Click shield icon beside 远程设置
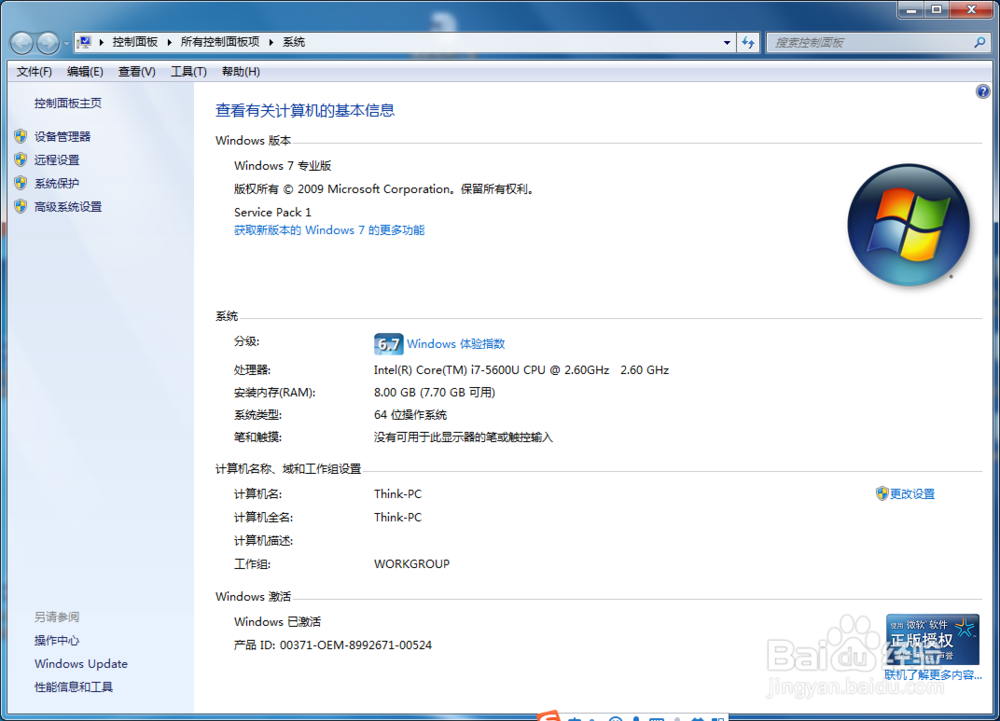The height and width of the screenshot is (721, 1000). 20,159
